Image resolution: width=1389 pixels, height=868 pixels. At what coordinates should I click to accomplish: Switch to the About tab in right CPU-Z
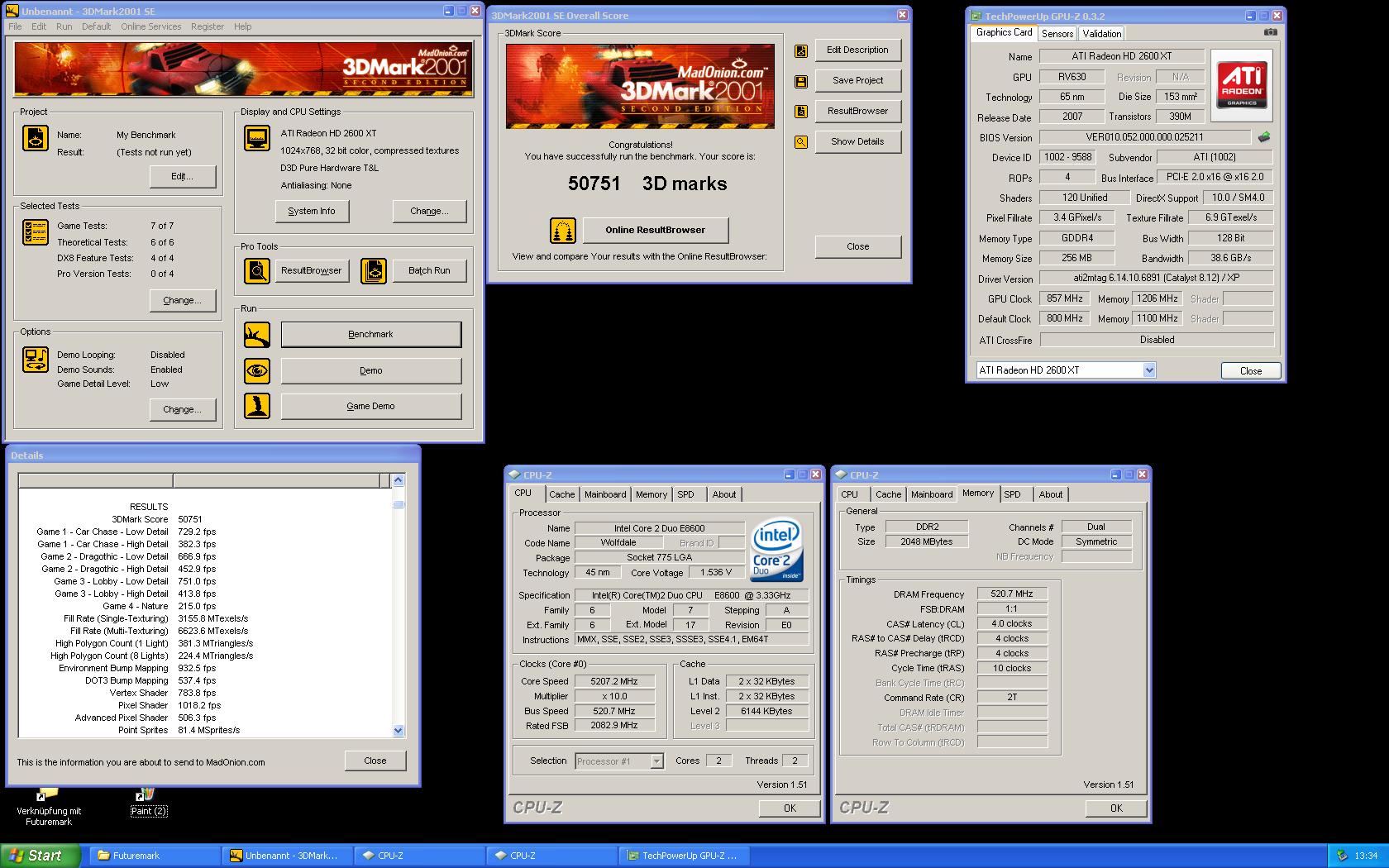[x=1051, y=494]
